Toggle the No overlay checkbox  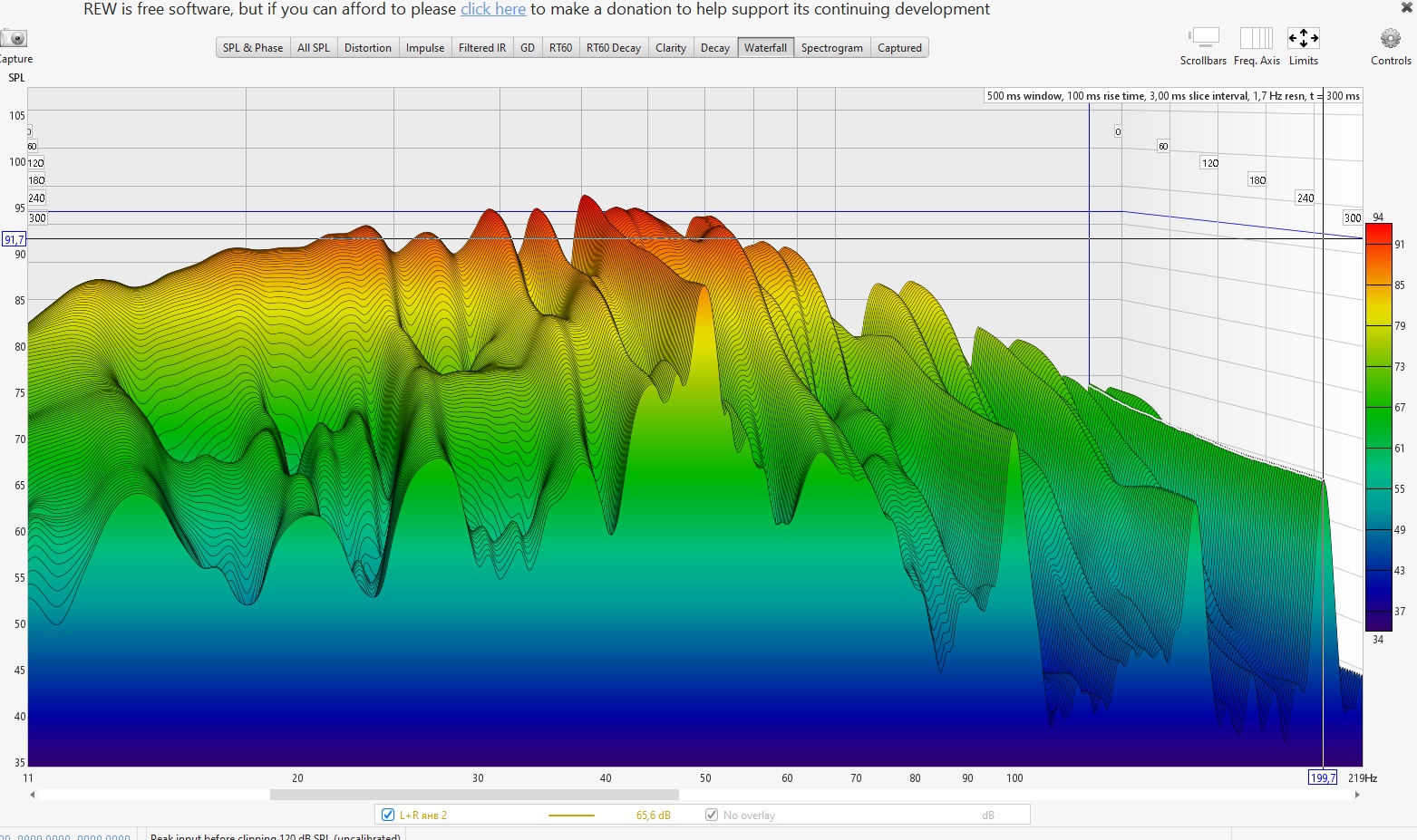pos(712,815)
